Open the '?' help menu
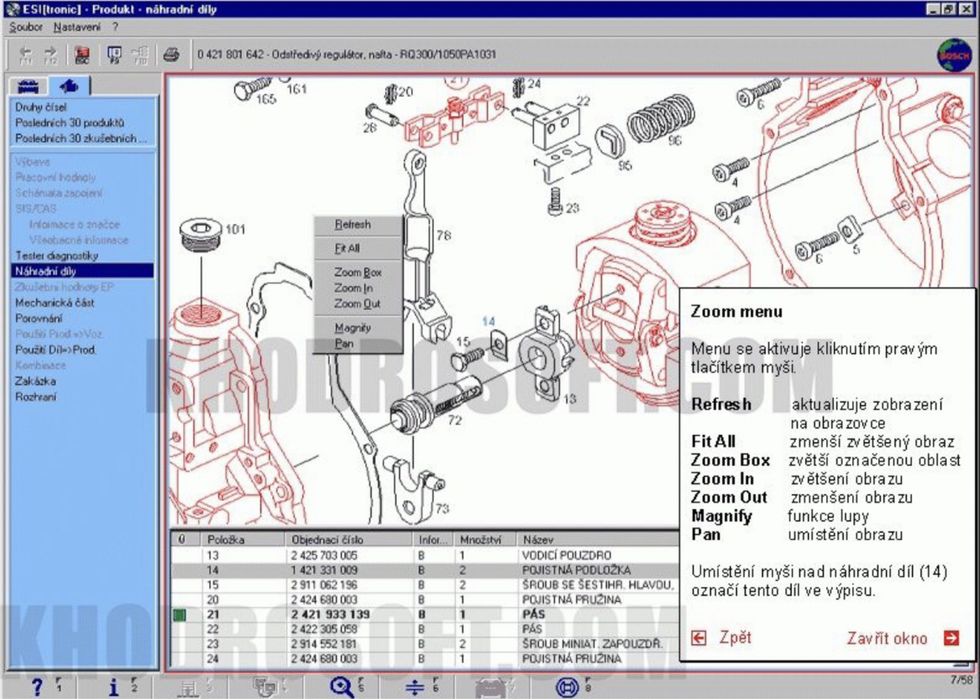The width and height of the screenshot is (980, 699). click(x=115, y=27)
